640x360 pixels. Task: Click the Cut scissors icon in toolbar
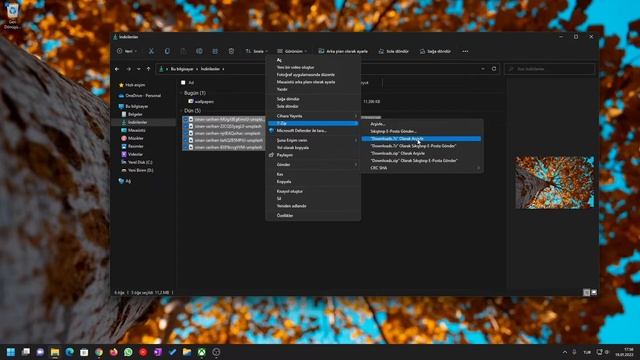point(151,51)
